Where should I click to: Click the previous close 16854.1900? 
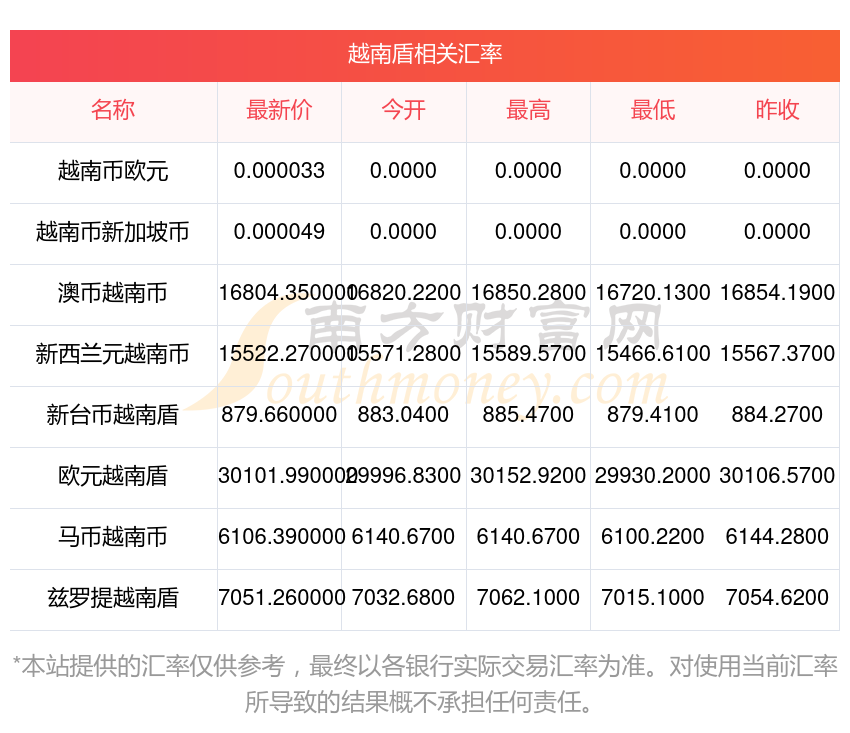click(777, 293)
